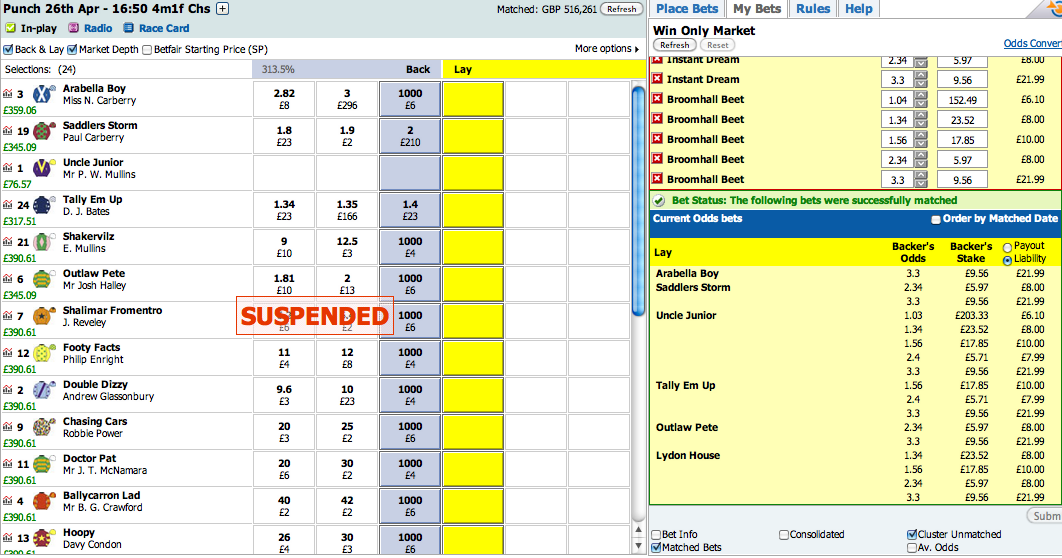Open graph icon for Arabella Boy

pyautogui.click(x=7, y=94)
